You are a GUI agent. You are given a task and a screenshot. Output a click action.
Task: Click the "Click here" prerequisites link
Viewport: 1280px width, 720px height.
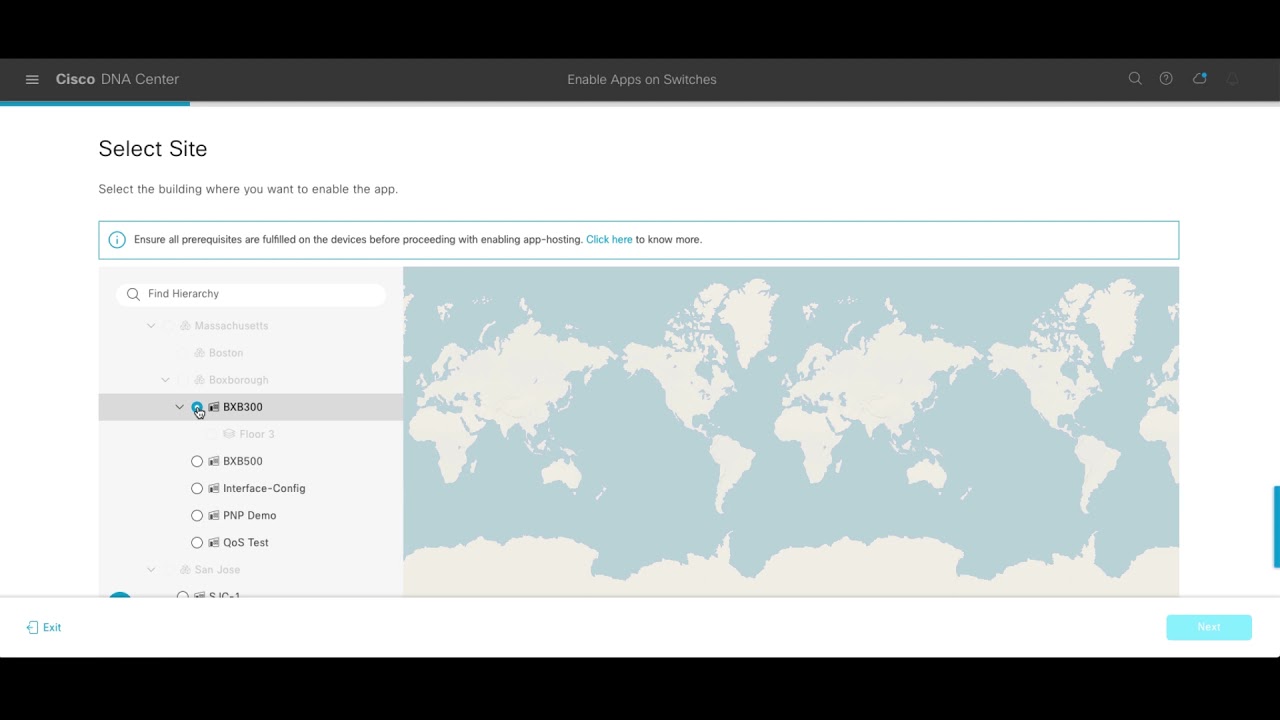609,240
